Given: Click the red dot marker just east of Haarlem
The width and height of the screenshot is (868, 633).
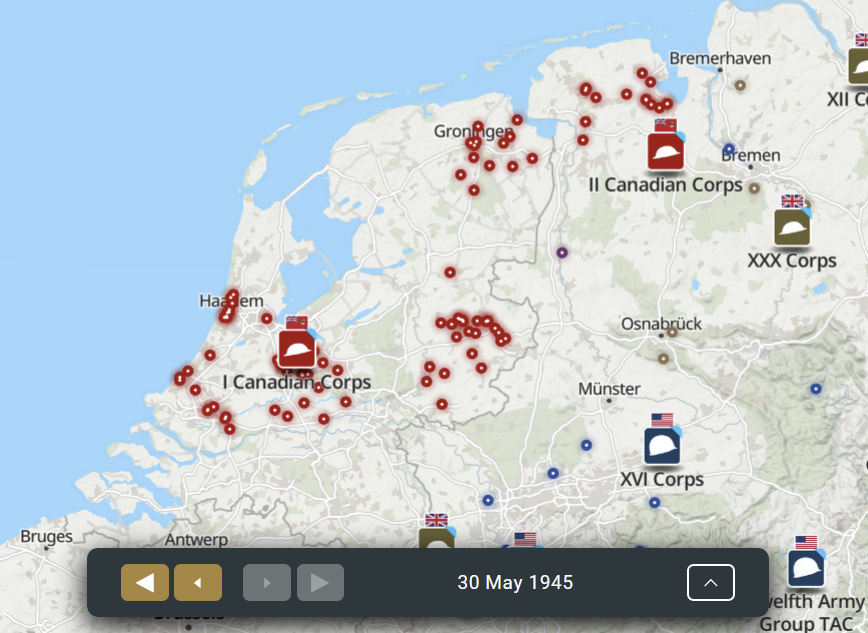Looking at the screenshot, I should pyautogui.click(x=267, y=318).
